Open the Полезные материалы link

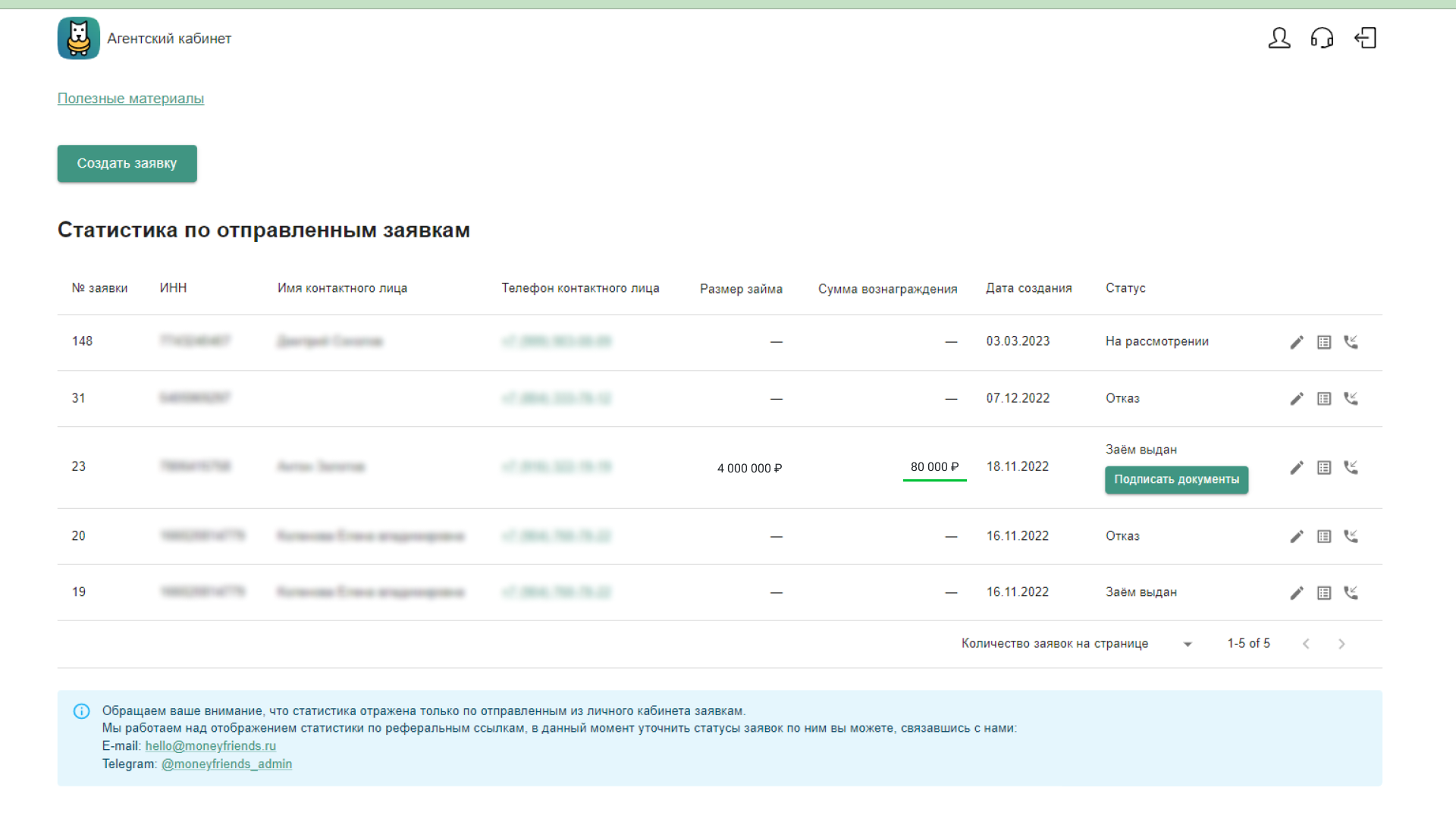point(130,99)
